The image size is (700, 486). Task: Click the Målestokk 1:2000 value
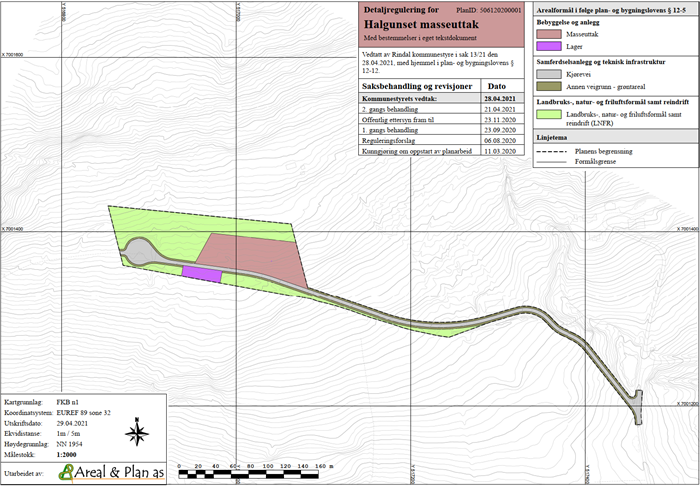[69, 454]
